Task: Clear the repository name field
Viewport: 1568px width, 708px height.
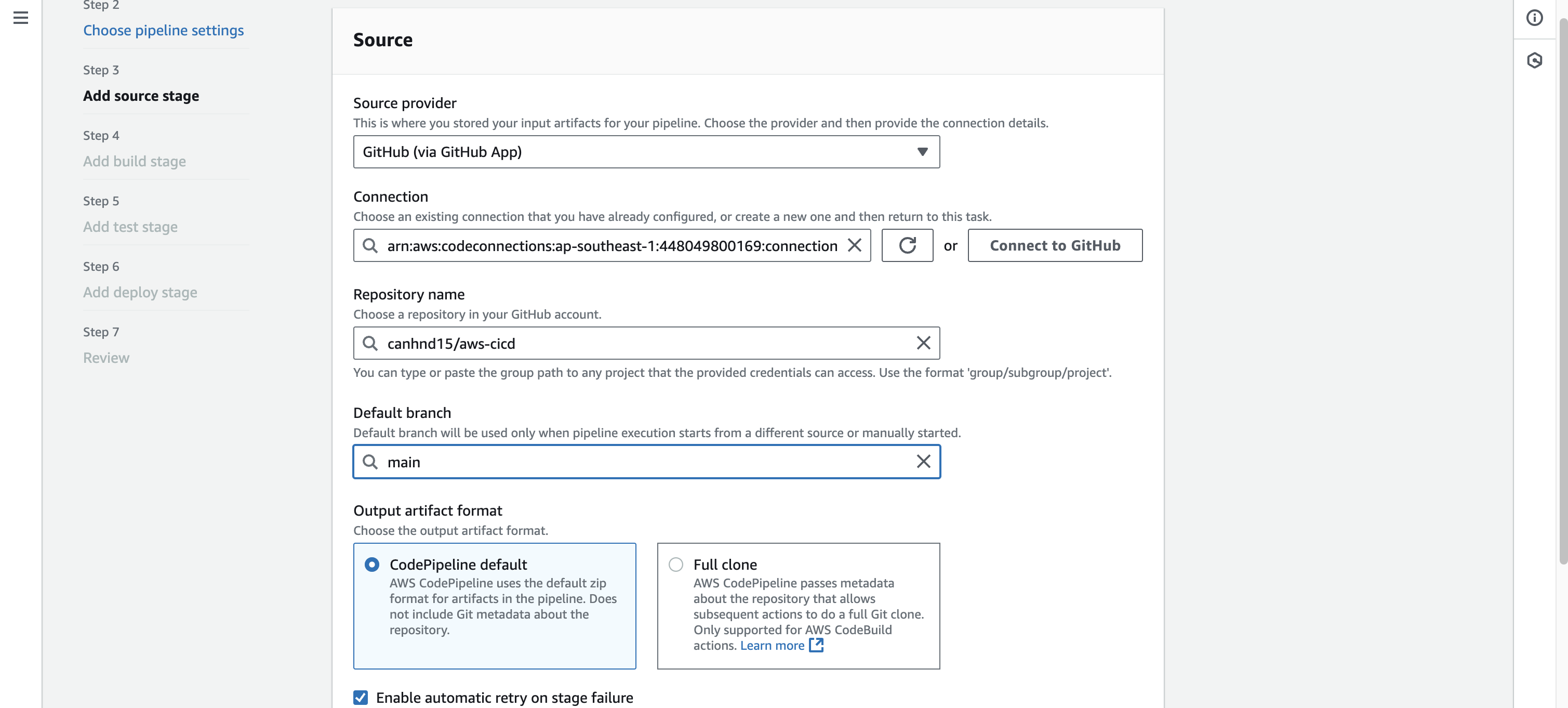Action: pyautogui.click(x=923, y=344)
